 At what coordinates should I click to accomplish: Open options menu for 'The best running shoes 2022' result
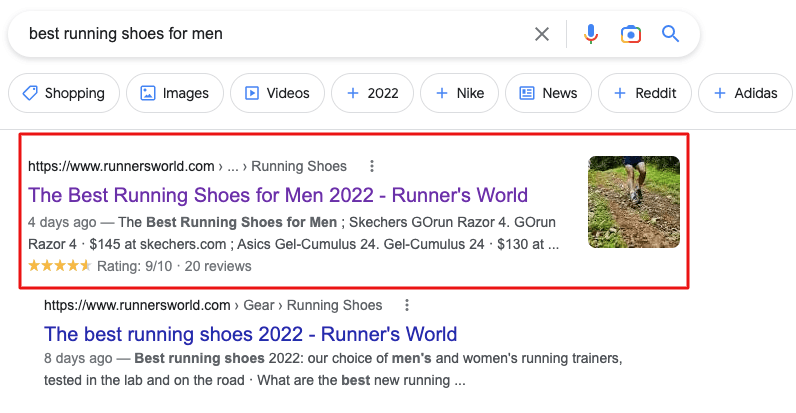(x=407, y=305)
